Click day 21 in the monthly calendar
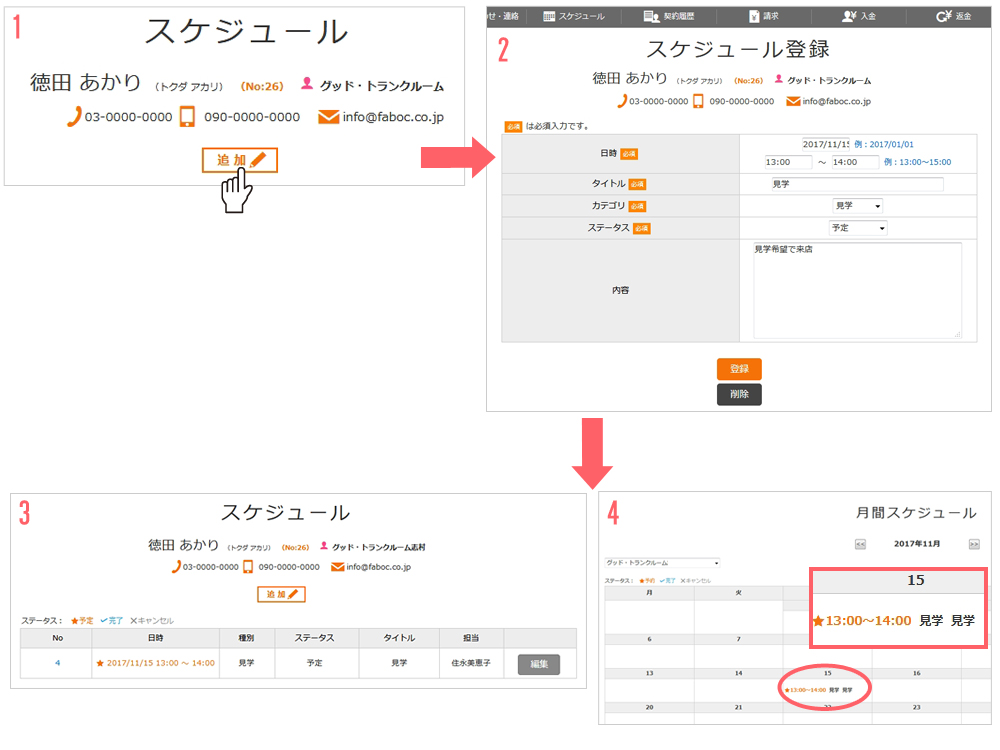The height and width of the screenshot is (750, 1000). tap(739, 707)
